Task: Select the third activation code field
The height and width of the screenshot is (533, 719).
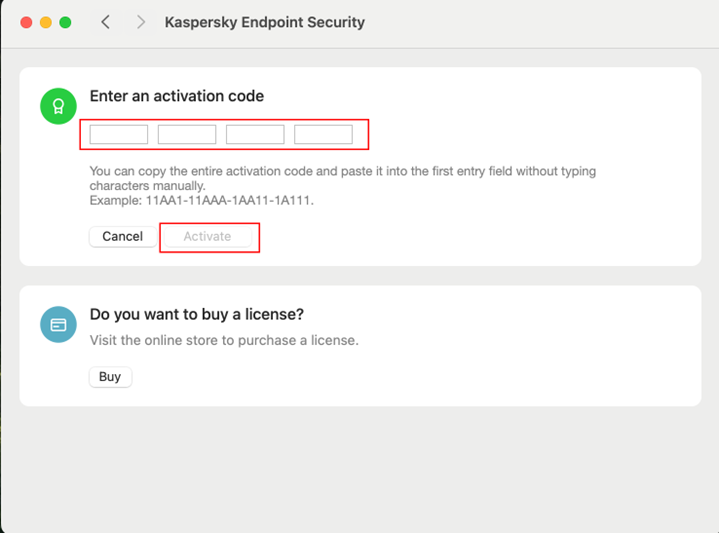Action: pyautogui.click(x=255, y=134)
